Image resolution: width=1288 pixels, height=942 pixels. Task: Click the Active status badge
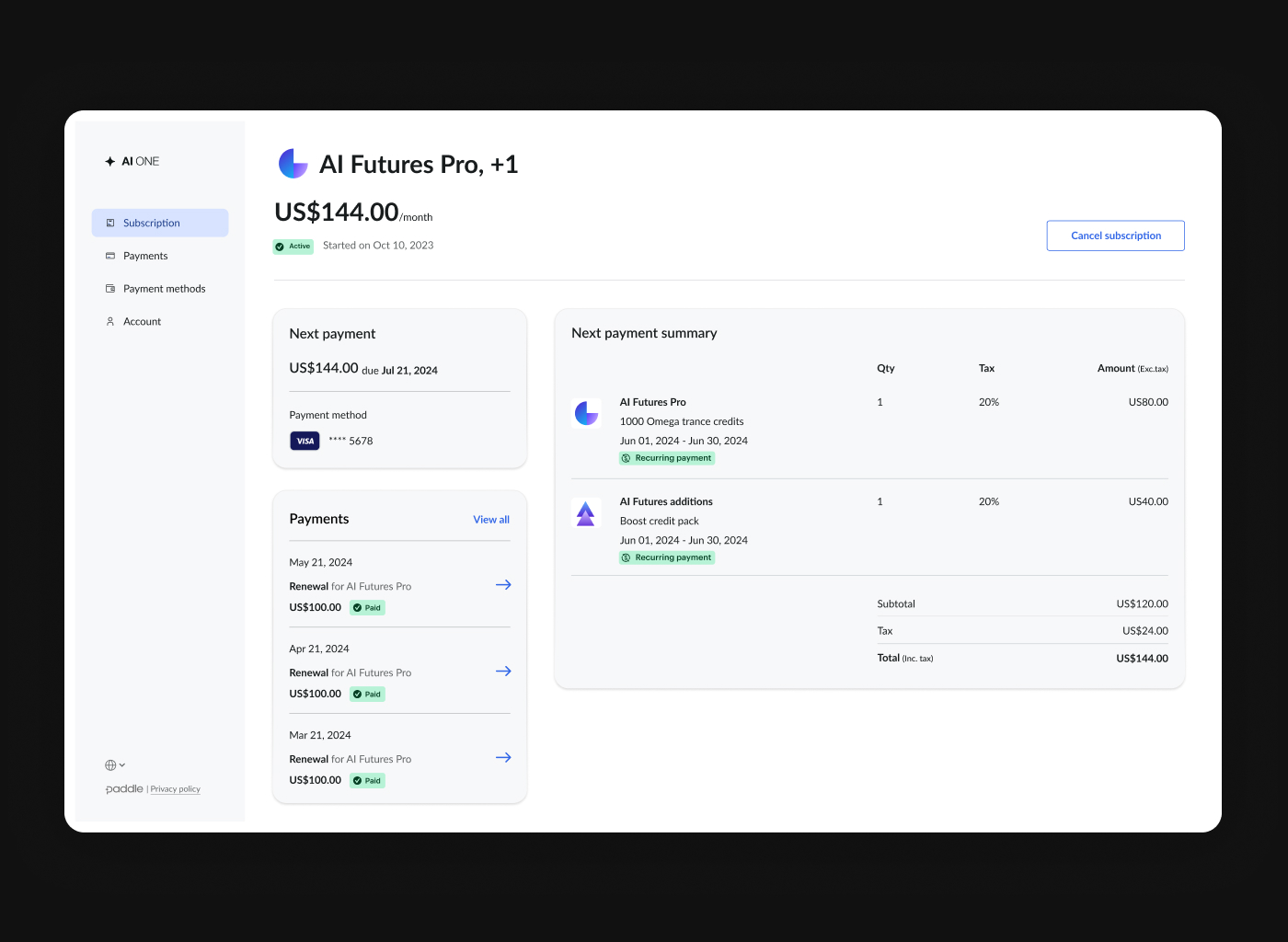(x=293, y=246)
